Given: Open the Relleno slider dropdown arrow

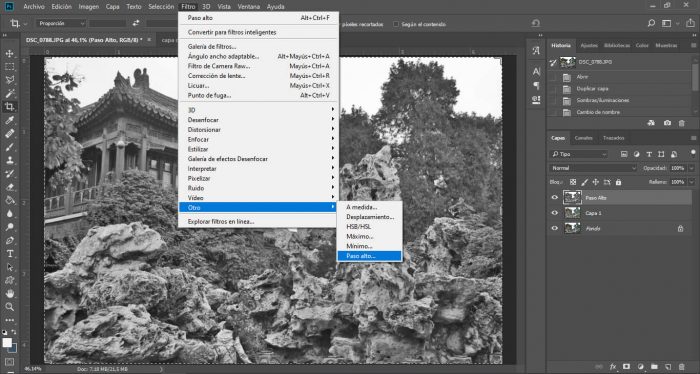Looking at the screenshot, I should pos(692,182).
